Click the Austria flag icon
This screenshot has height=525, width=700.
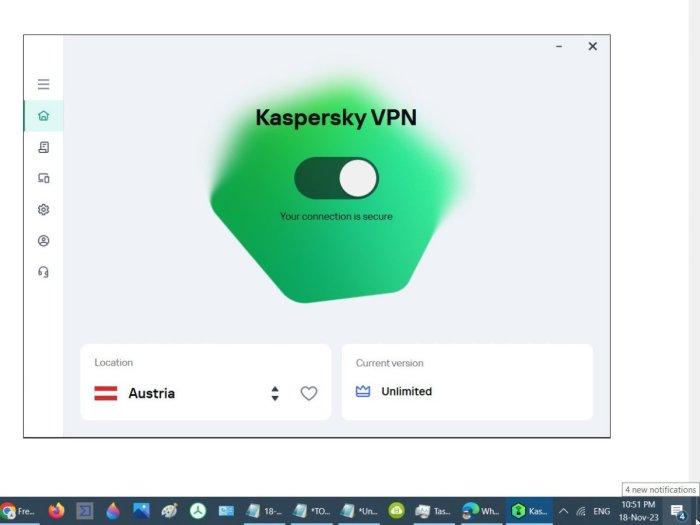coord(106,393)
